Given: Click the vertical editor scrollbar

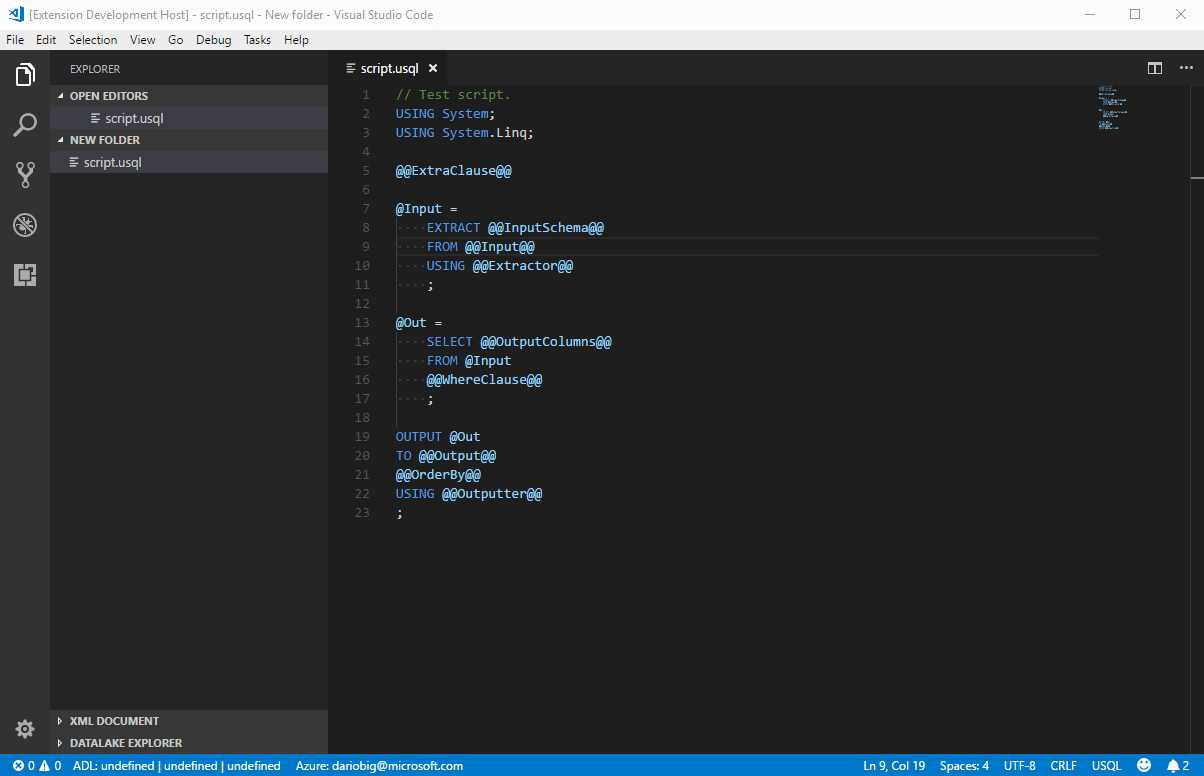Looking at the screenshot, I should click(1197, 420).
